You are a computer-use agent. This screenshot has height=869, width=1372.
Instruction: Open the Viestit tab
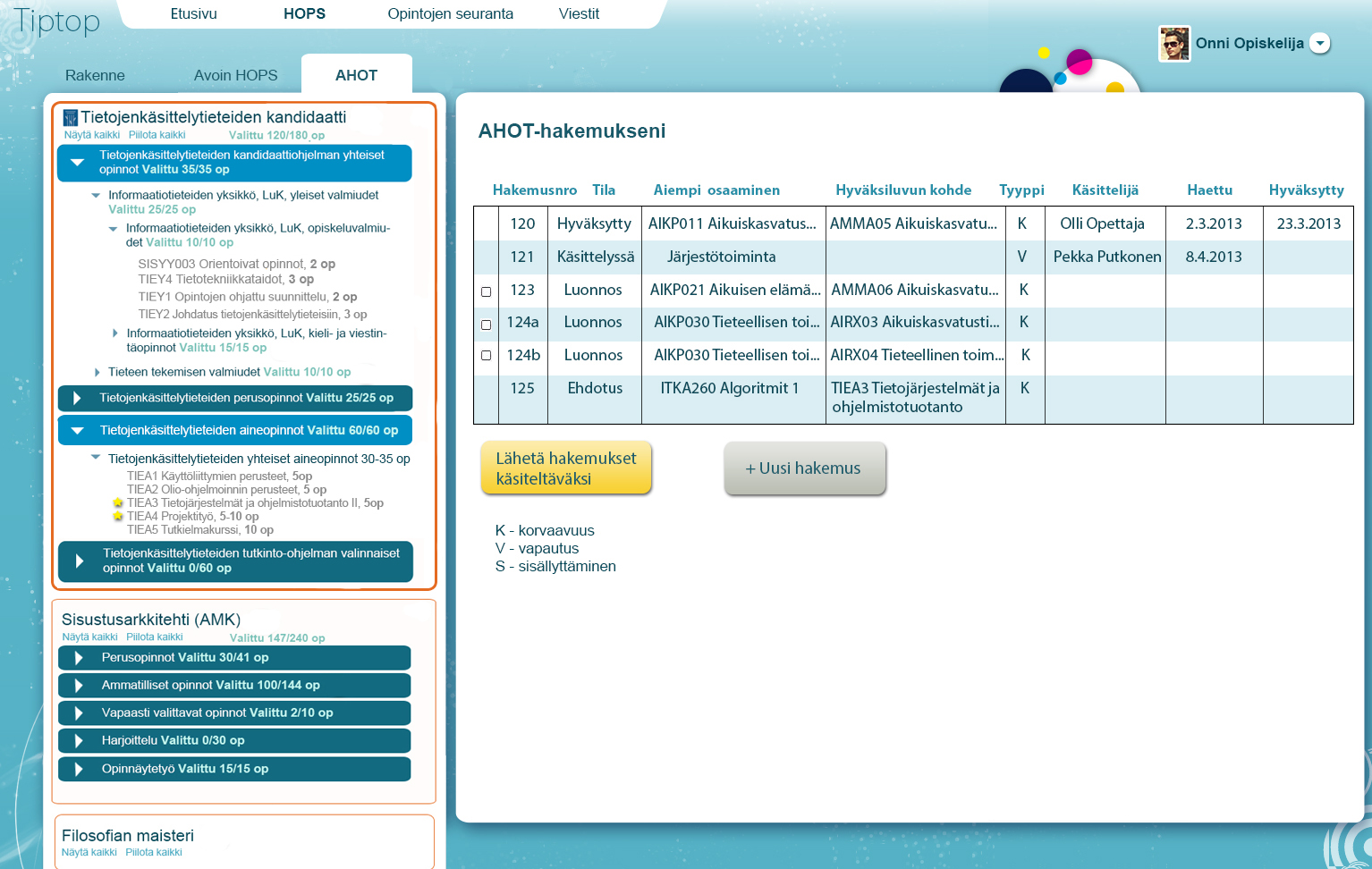coord(579,13)
